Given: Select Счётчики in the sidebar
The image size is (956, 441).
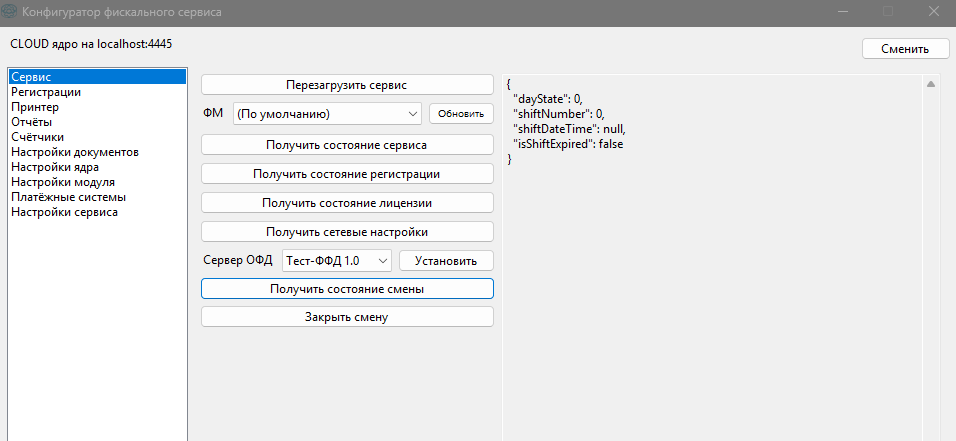Looking at the screenshot, I should pyautogui.click(x=98, y=137).
